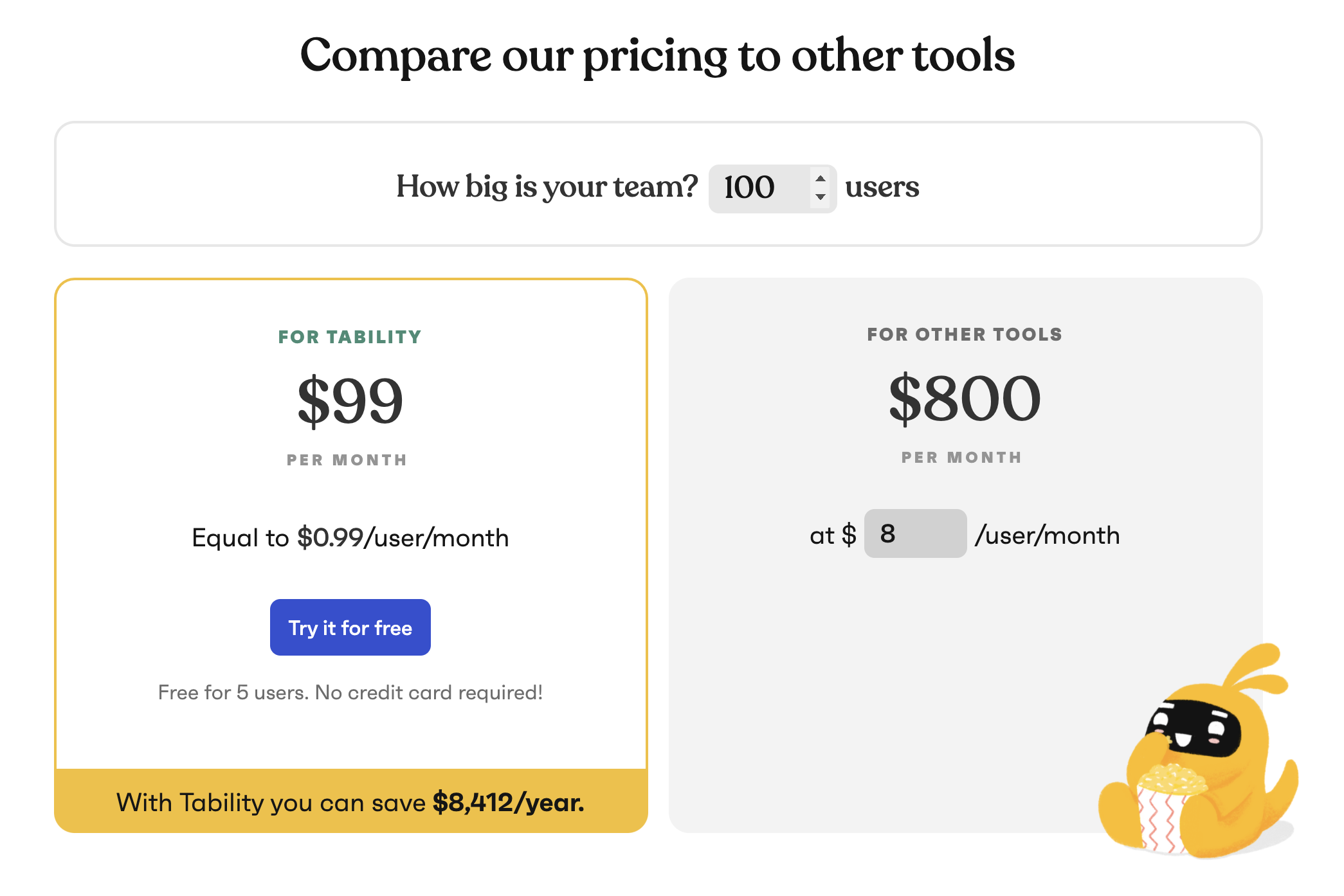Click the $800 other tools price
Image resolution: width=1344 pixels, height=896 pixels.
tap(965, 399)
